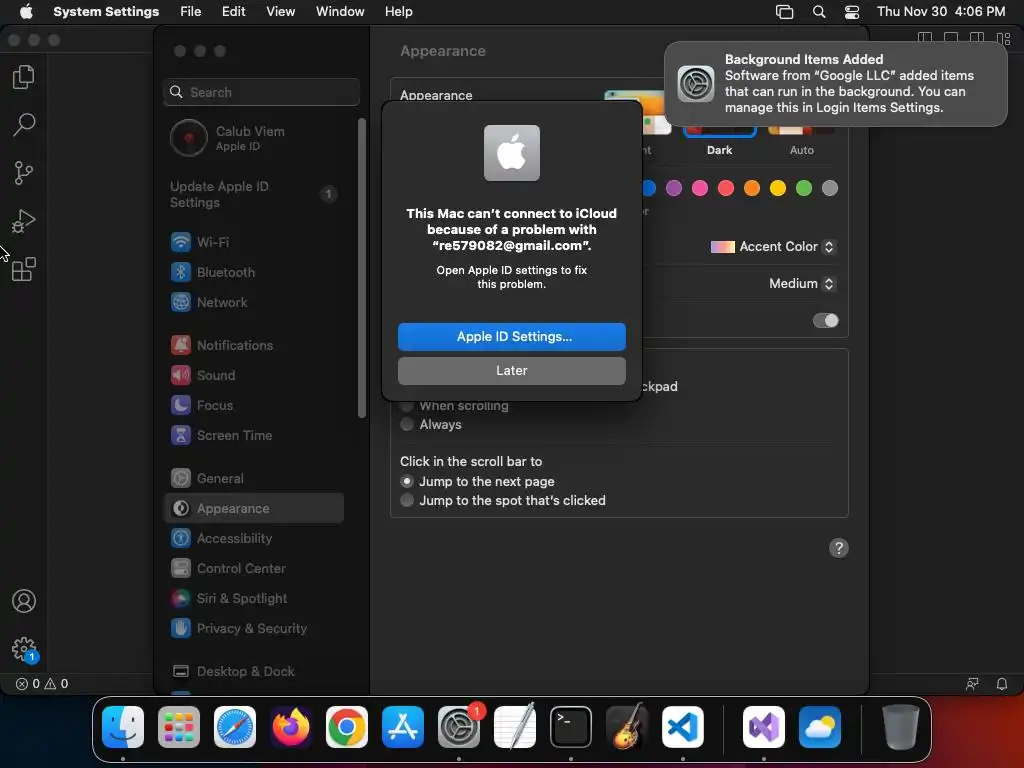
Task: Toggle the switch below Medium dropdown
Action: point(825,321)
